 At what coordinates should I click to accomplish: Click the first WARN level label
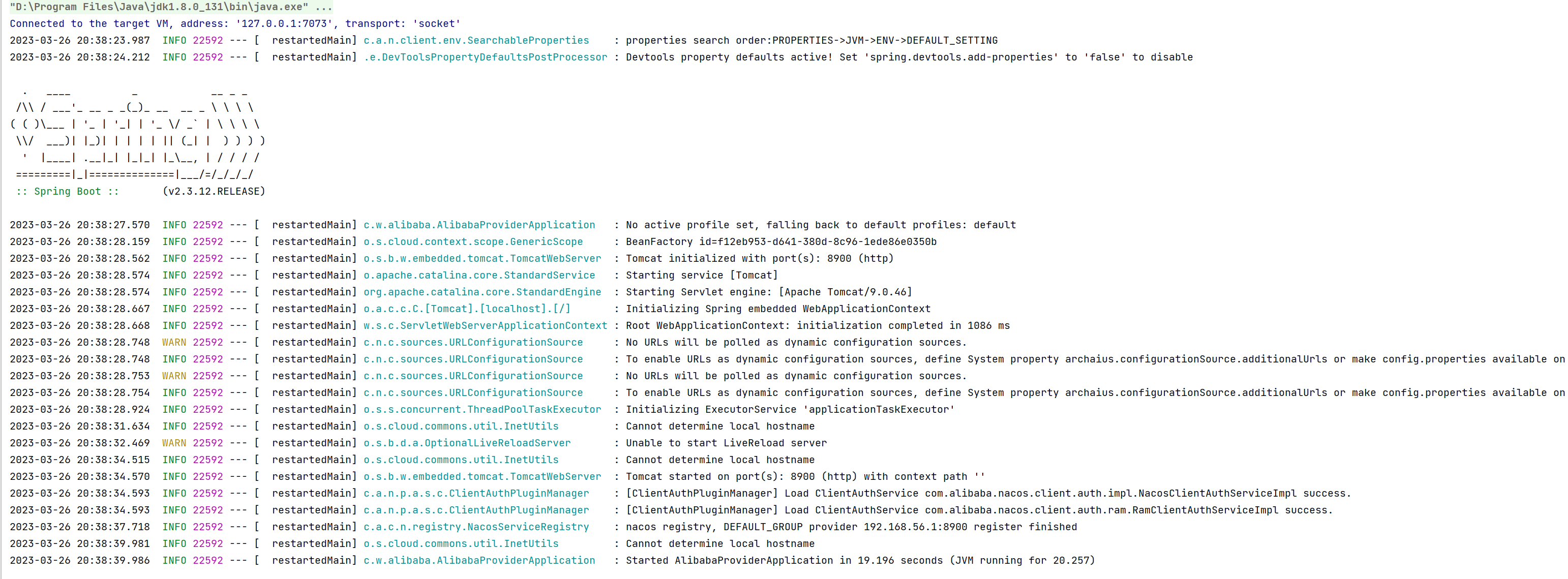point(174,343)
